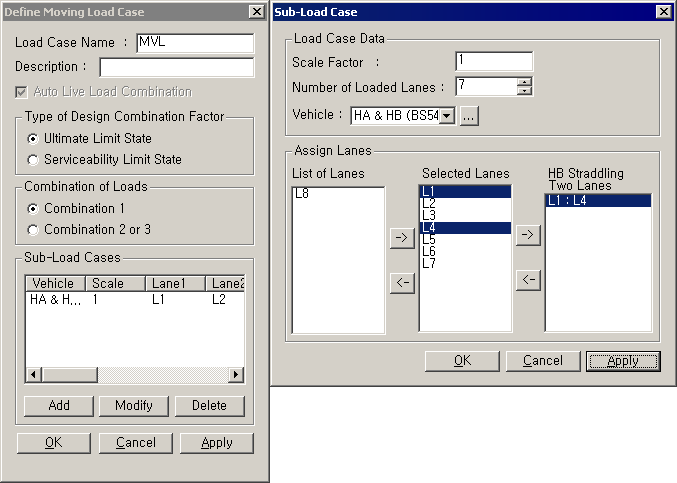This screenshot has width=677, height=483.
Task: Select Combination 2 or 3 option
Action: [34, 229]
